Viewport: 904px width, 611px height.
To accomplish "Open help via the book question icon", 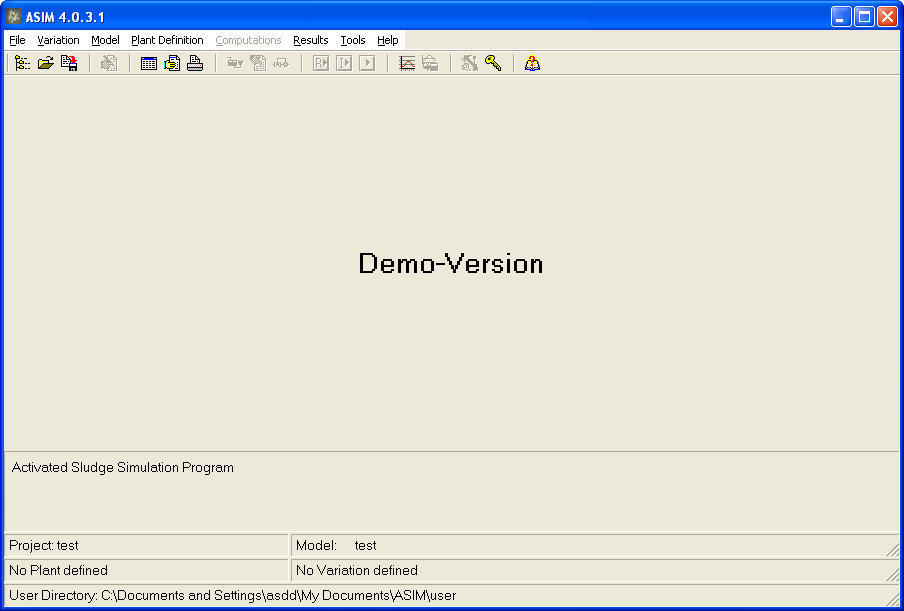I will [532, 63].
